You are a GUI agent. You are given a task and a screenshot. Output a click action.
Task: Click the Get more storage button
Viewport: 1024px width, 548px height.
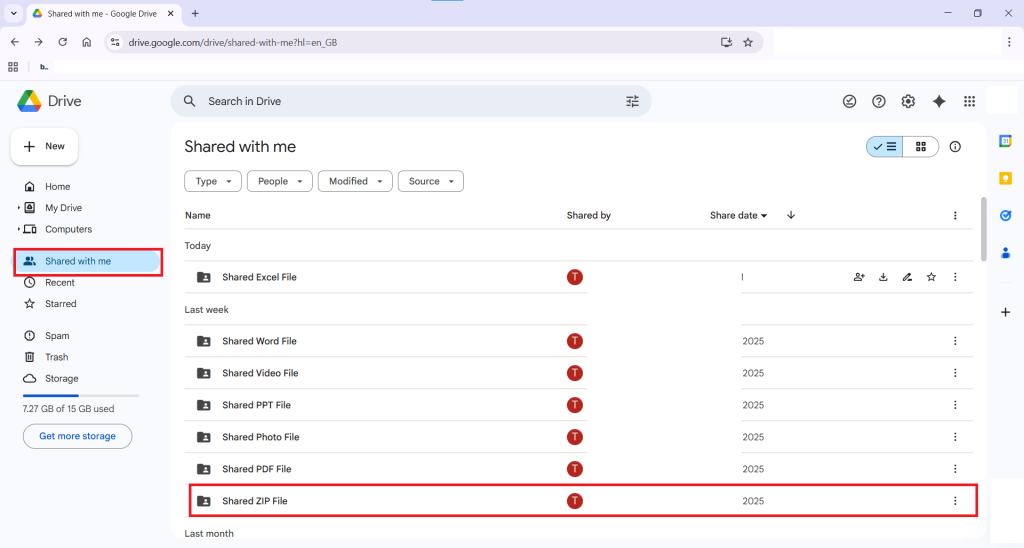point(77,436)
